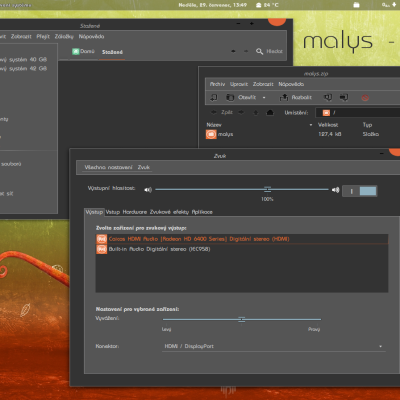This screenshot has height=400, width=400.
Task: Click the forward arrow in Stažené window
Action: (x=246, y=51)
